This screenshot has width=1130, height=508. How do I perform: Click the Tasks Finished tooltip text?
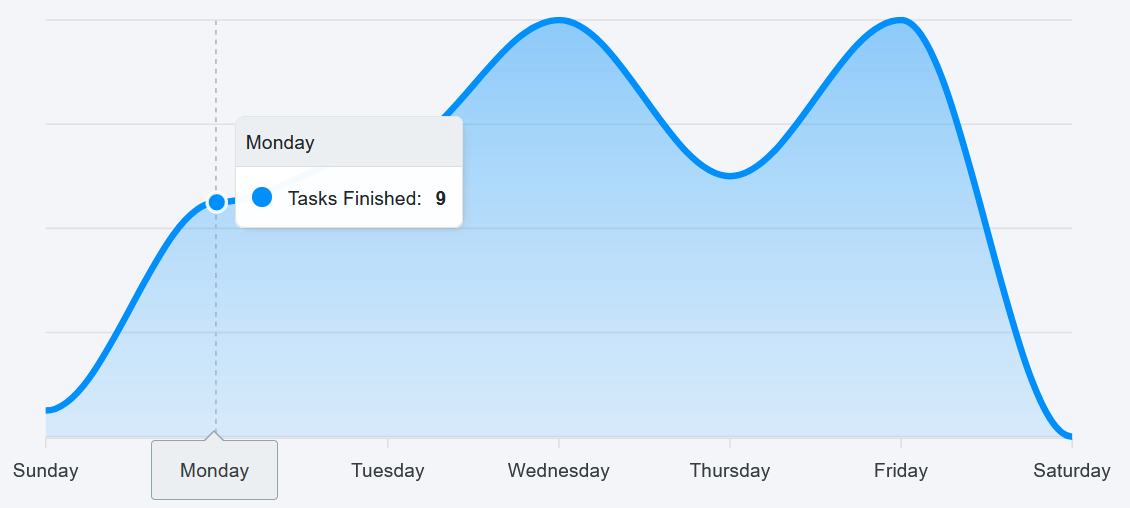click(355, 199)
